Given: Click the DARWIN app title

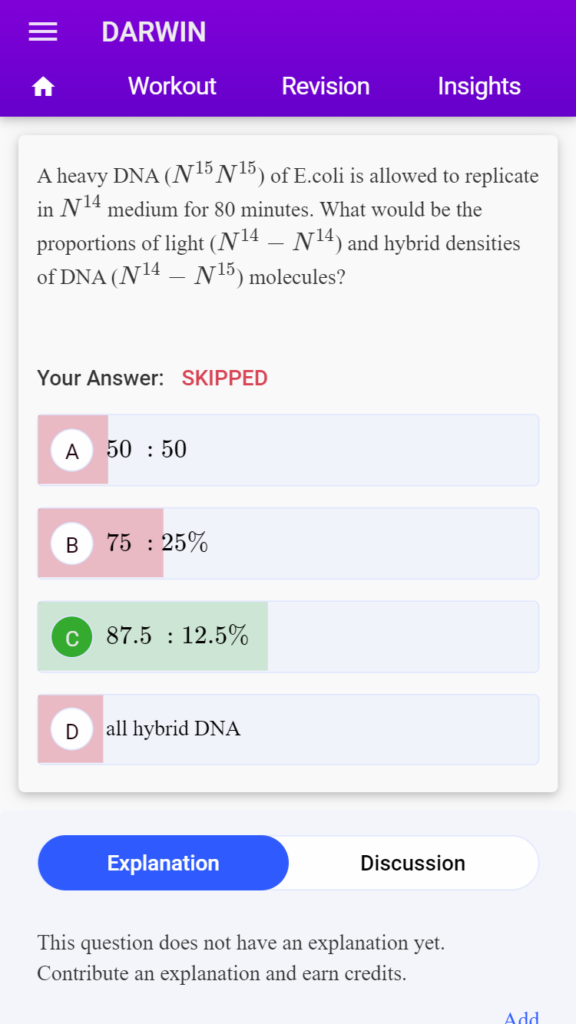Looking at the screenshot, I should [x=153, y=32].
